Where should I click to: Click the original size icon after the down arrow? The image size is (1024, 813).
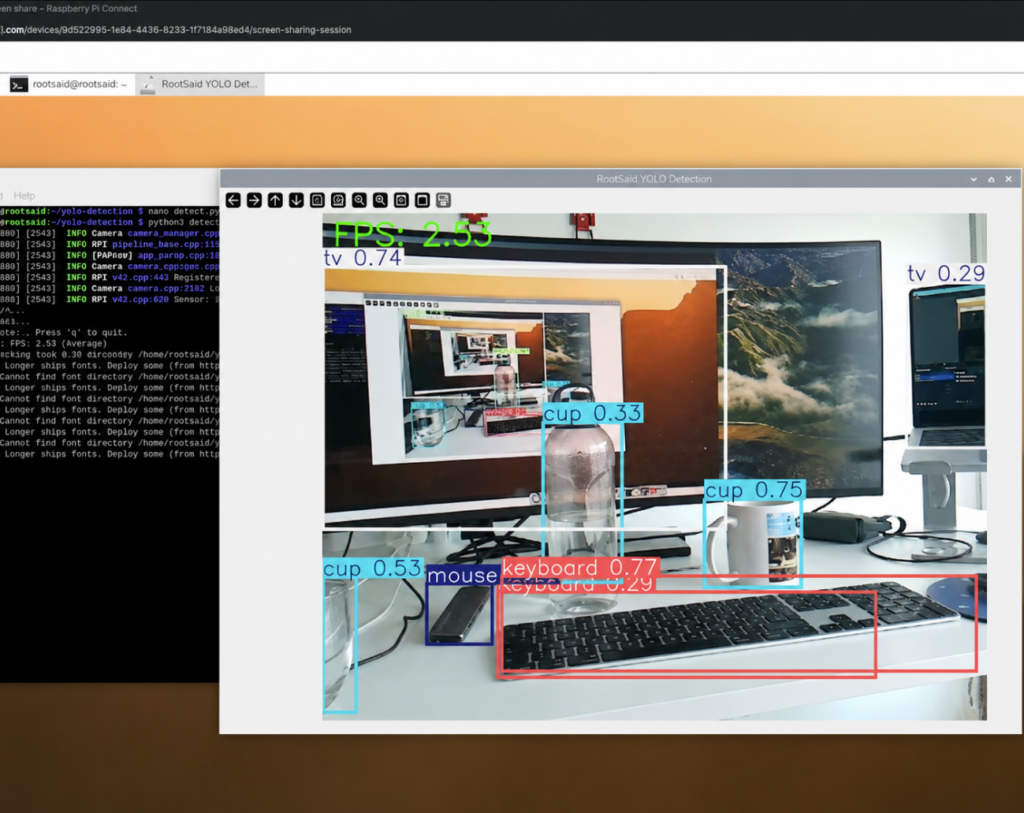[317, 200]
